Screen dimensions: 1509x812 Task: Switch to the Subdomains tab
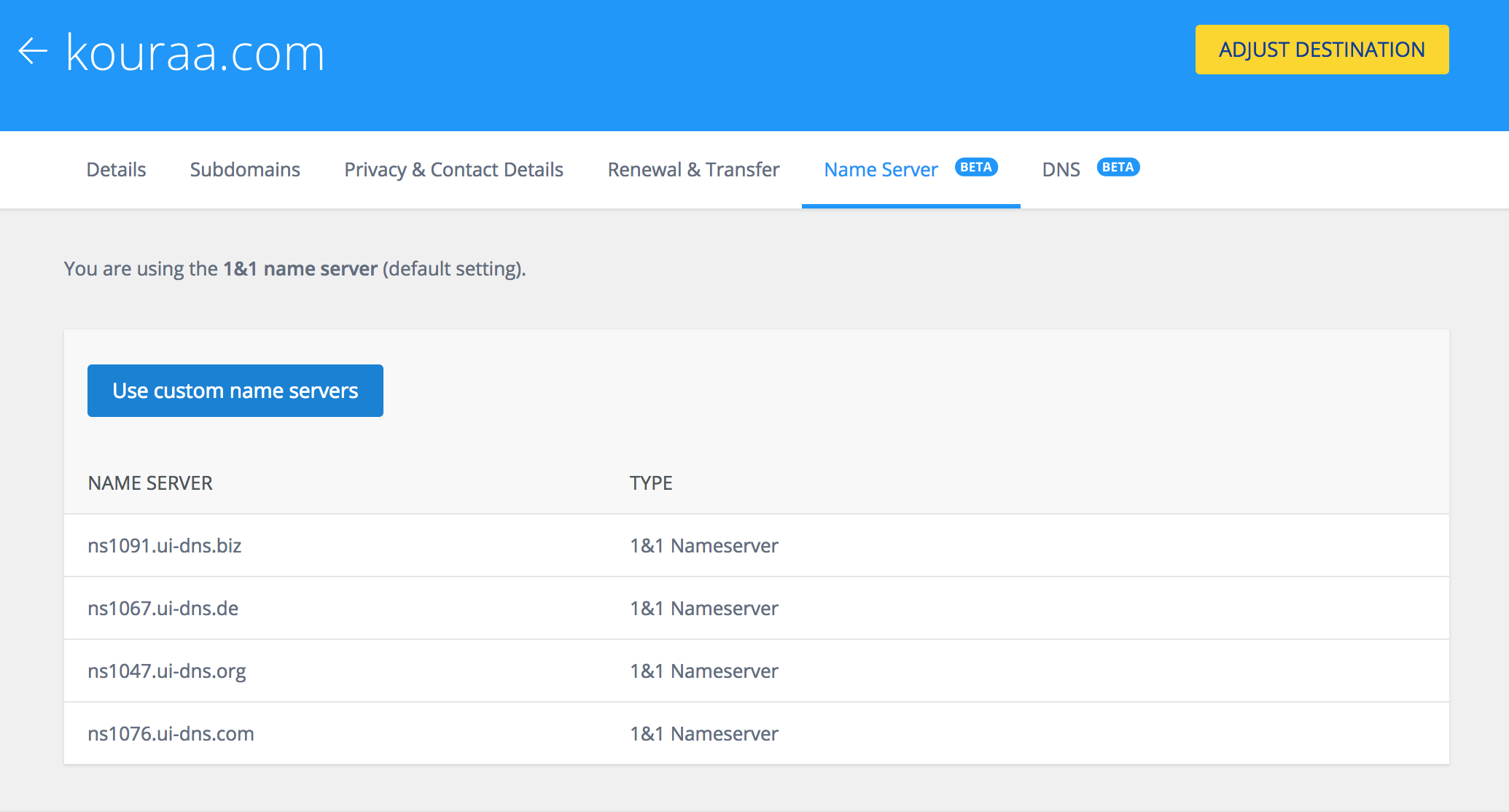(245, 170)
